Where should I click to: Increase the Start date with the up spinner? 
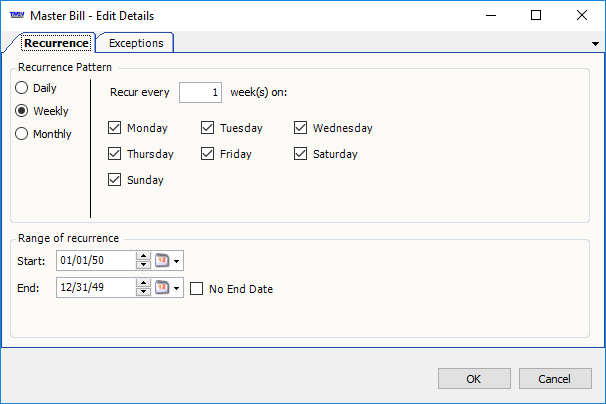tap(143, 256)
